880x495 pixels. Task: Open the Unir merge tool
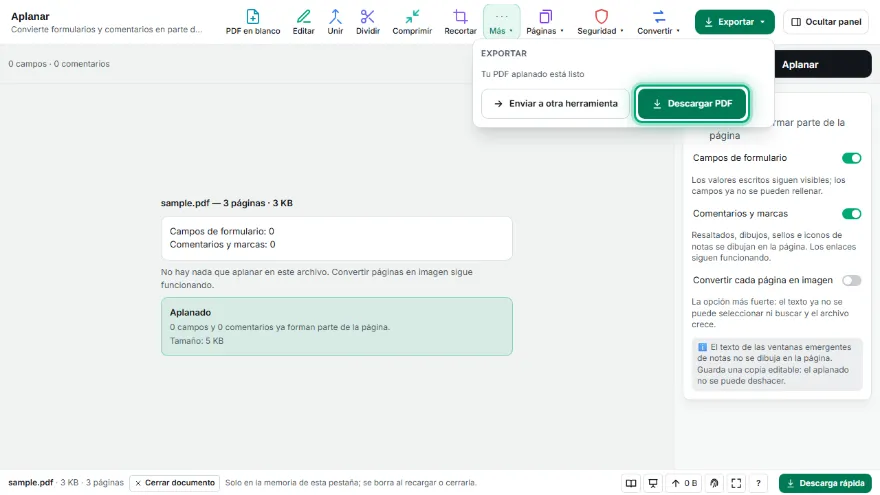pos(335,22)
